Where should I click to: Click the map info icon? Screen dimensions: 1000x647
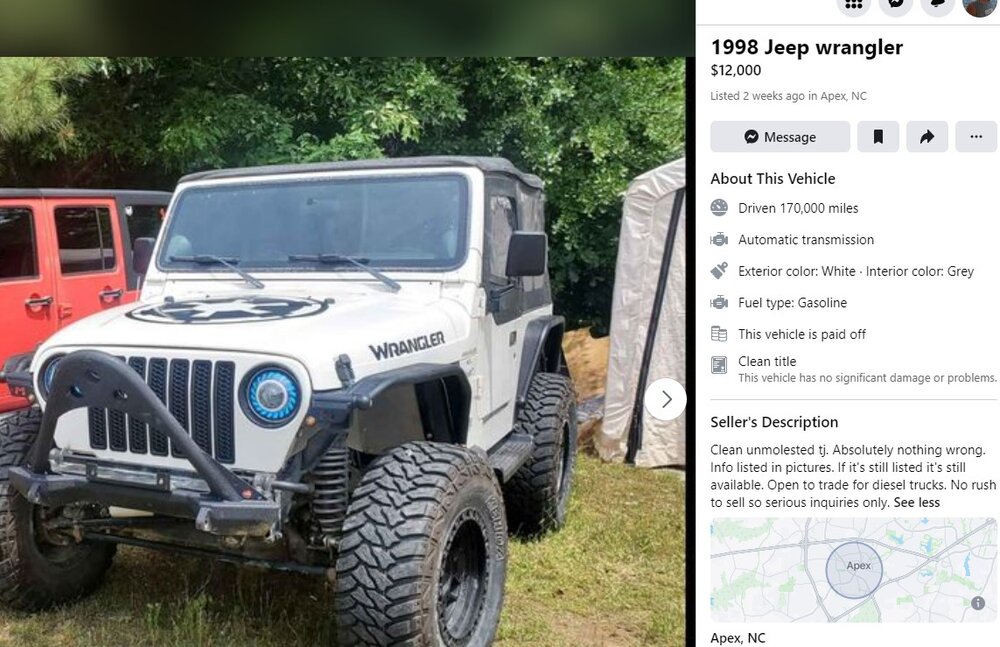coord(978,603)
